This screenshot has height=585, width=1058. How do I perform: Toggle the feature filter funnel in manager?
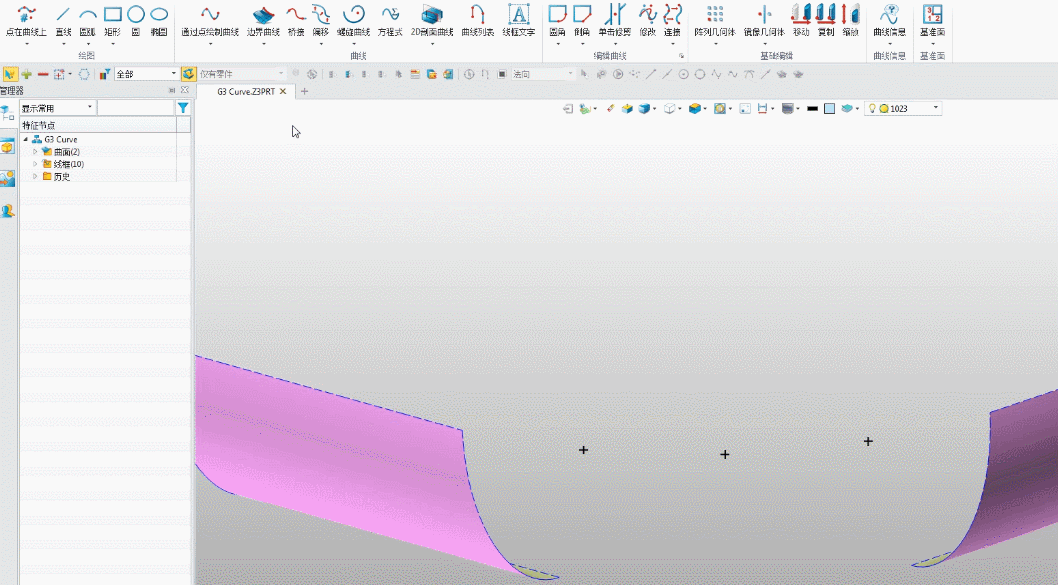point(183,108)
